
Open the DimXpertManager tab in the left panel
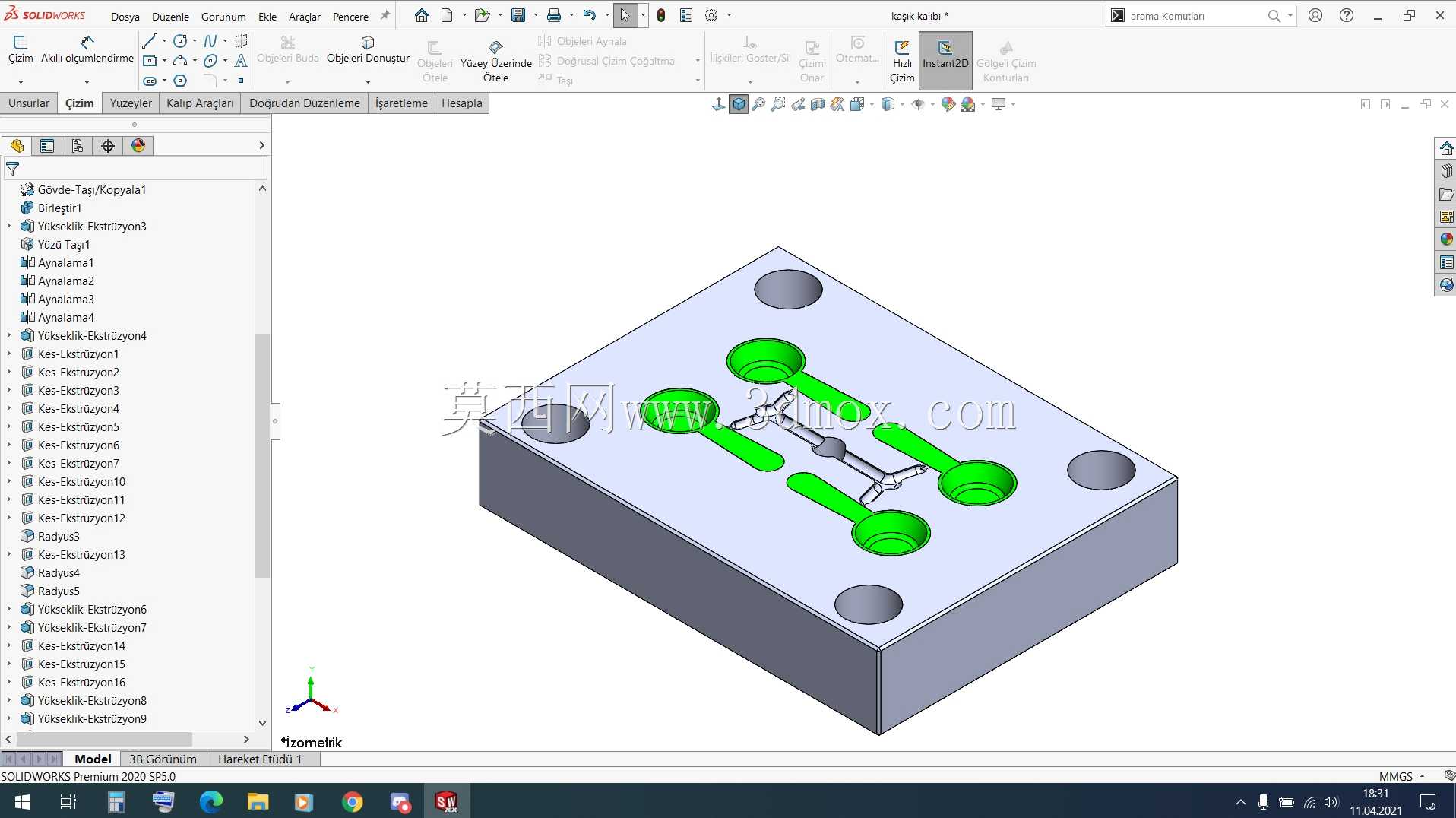pyautogui.click(x=108, y=146)
